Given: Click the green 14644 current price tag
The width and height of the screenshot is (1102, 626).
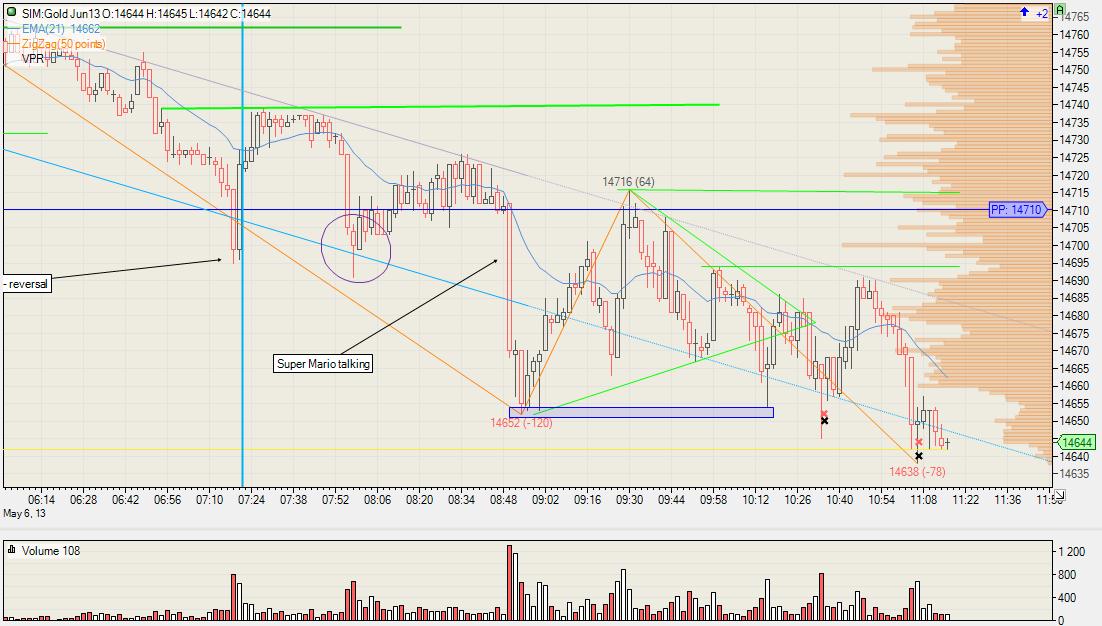Looking at the screenshot, I should pos(1077,442).
